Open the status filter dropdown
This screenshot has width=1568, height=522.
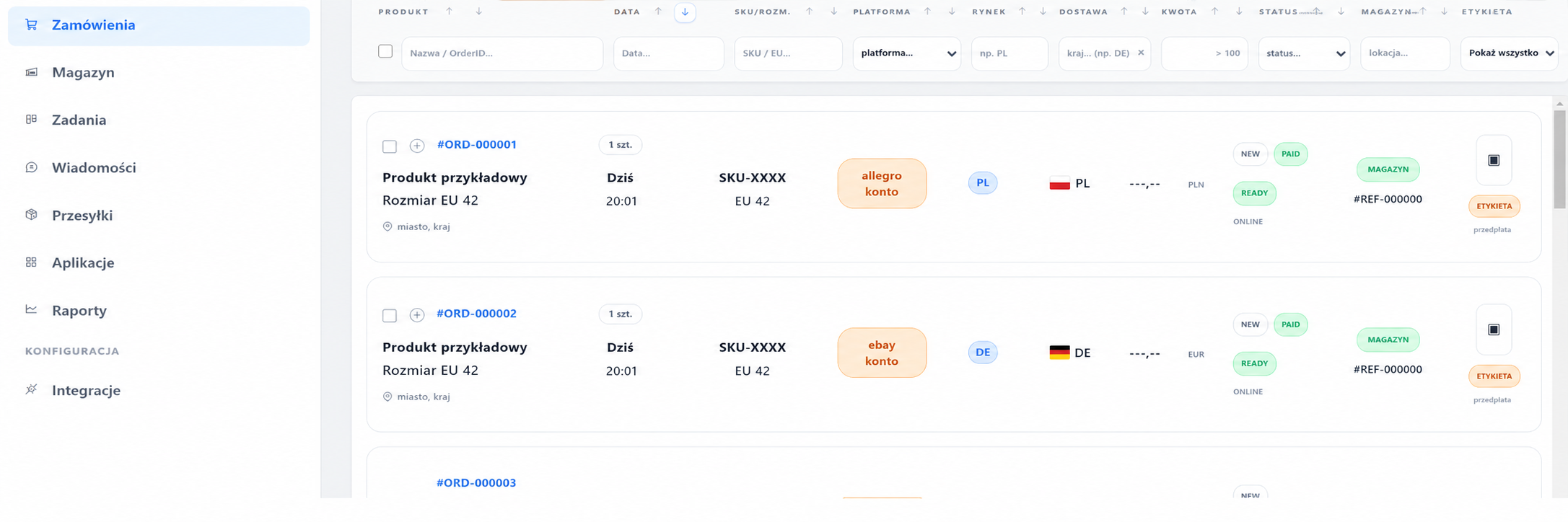1304,53
